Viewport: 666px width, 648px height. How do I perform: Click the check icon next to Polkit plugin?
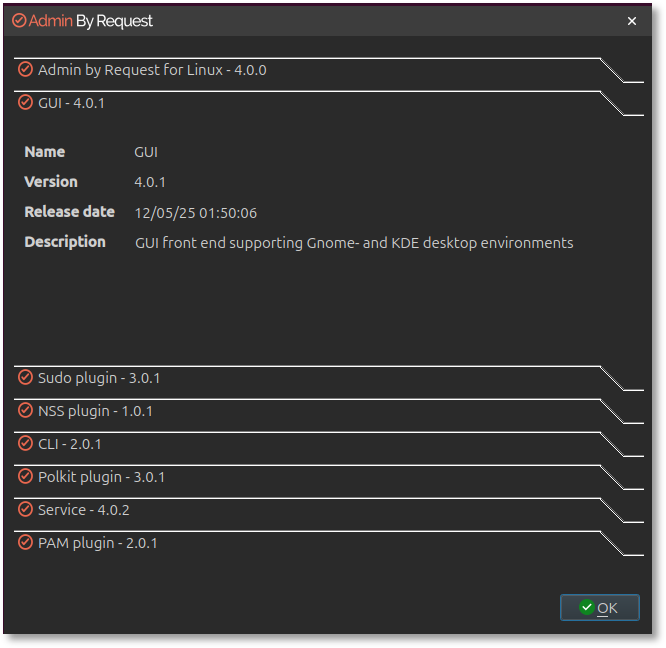[25, 476]
